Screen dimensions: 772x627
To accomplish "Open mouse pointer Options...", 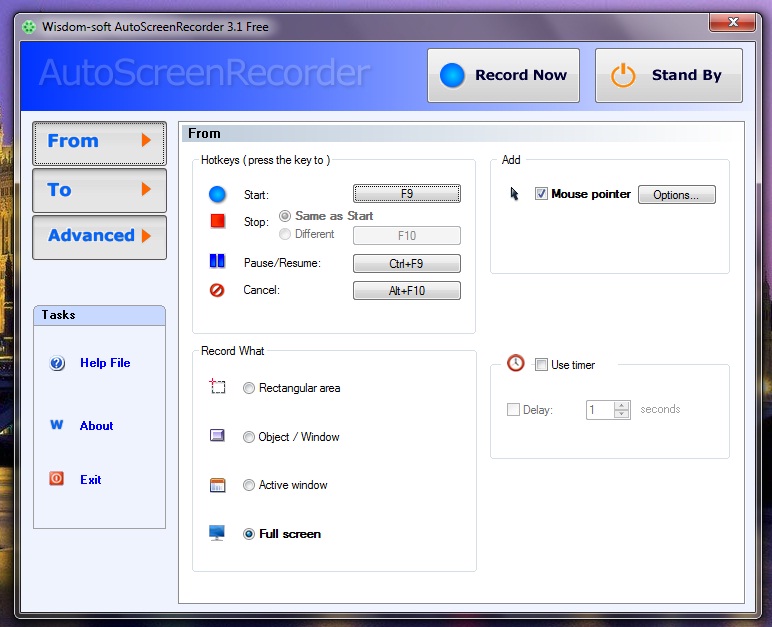I will point(676,195).
